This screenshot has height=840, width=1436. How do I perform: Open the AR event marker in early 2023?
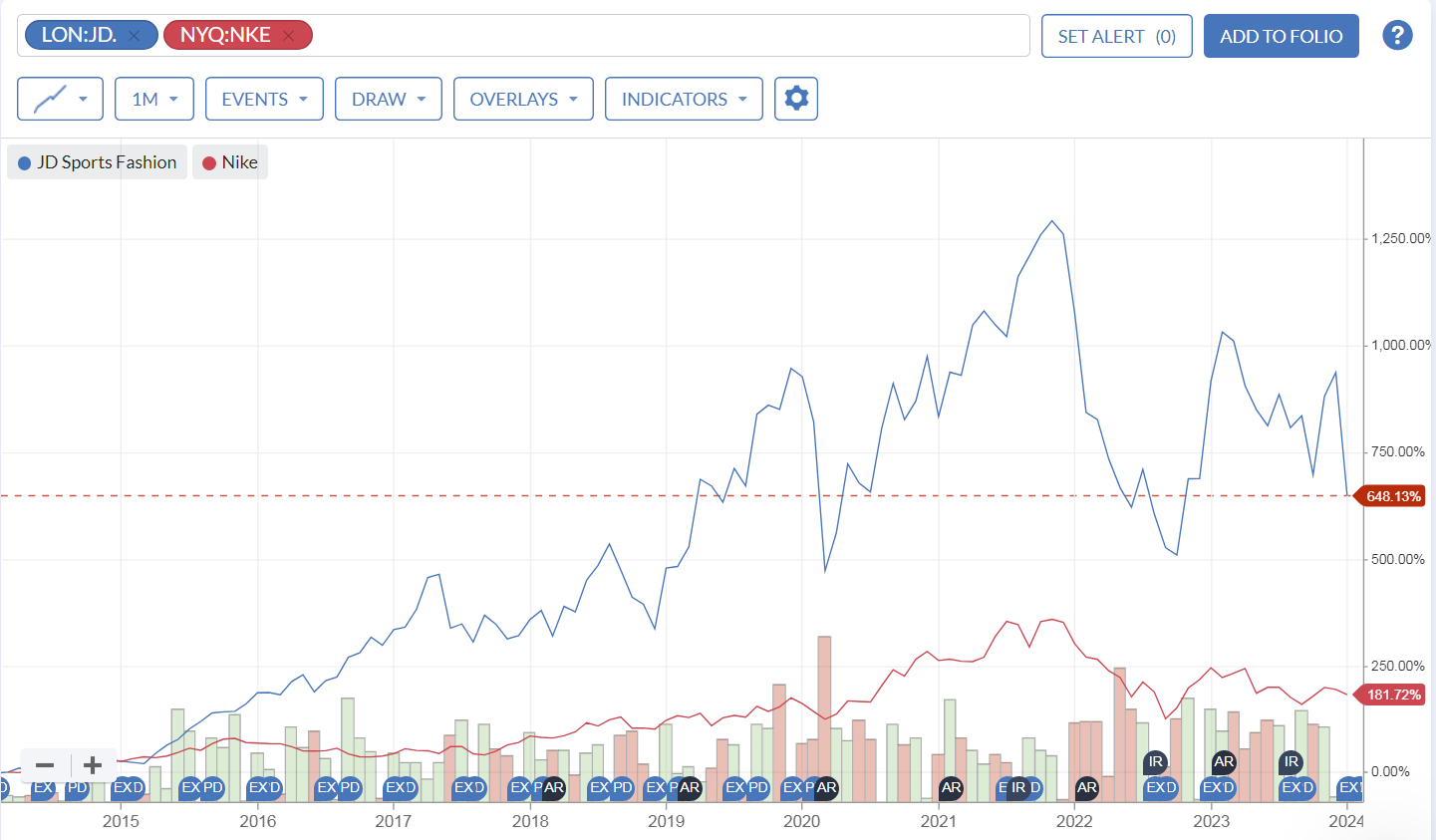1224,761
